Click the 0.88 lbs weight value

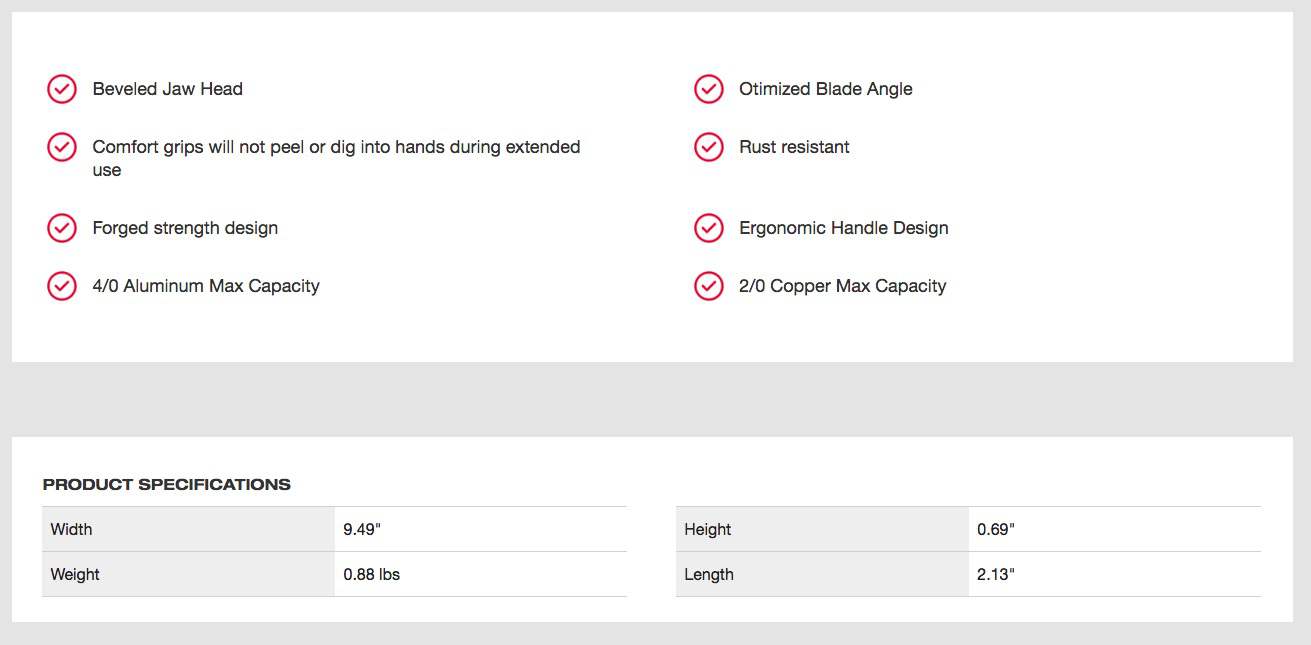tap(372, 574)
